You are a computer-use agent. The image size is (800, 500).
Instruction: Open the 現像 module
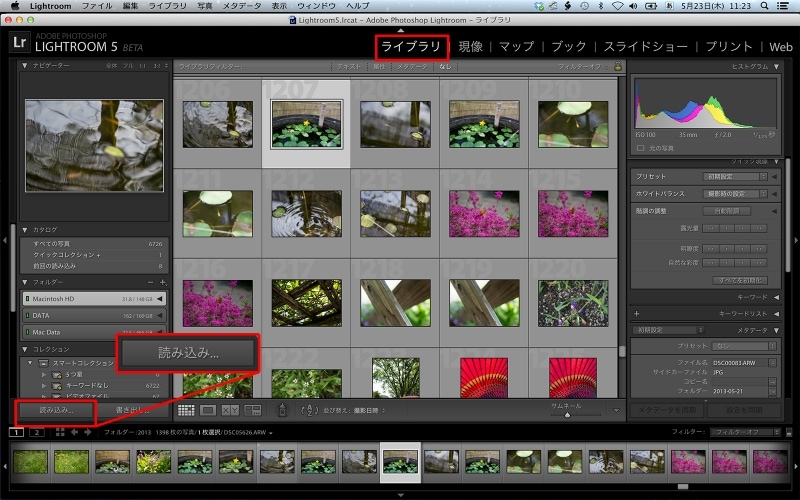470,46
